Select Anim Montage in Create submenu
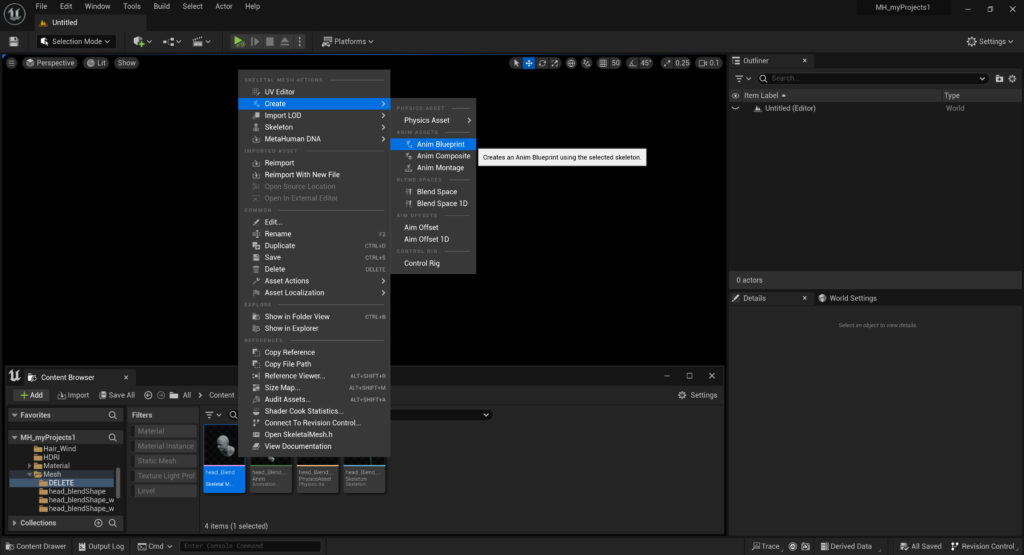The width and height of the screenshot is (1024, 555). (433, 168)
